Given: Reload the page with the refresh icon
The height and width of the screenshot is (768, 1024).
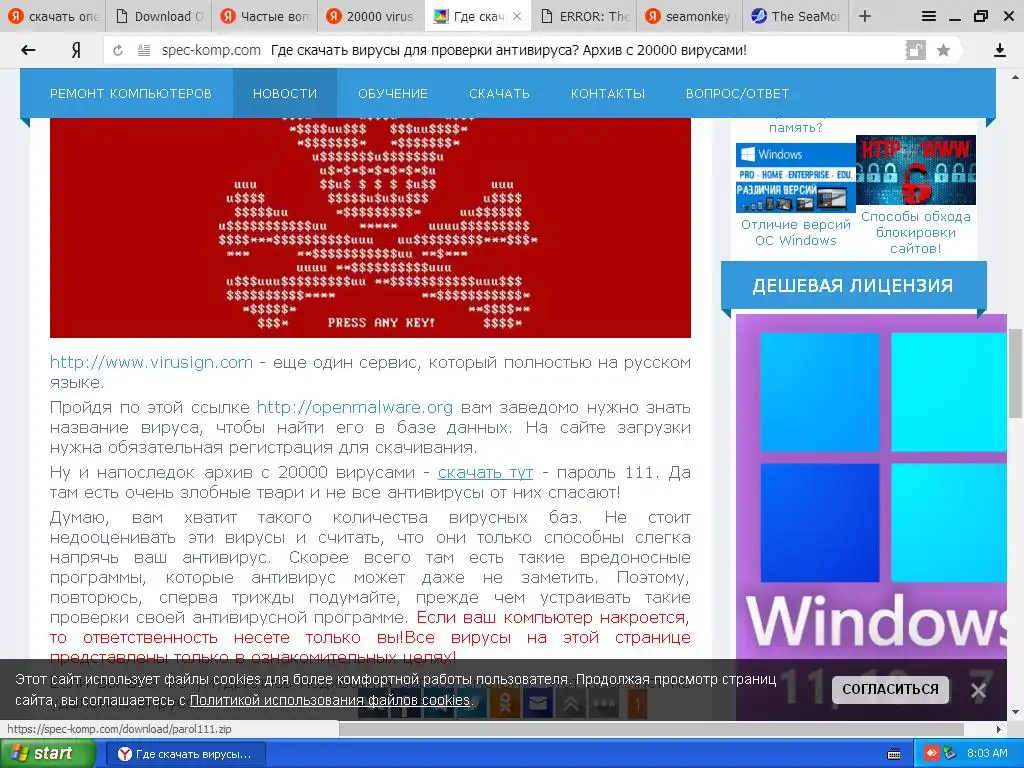Looking at the screenshot, I should click(118, 50).
